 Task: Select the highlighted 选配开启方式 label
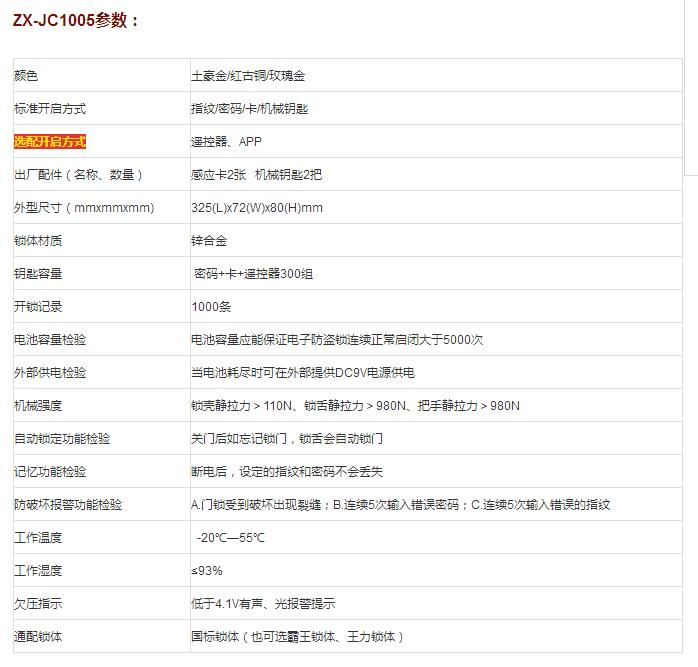[x=50, y=142]
